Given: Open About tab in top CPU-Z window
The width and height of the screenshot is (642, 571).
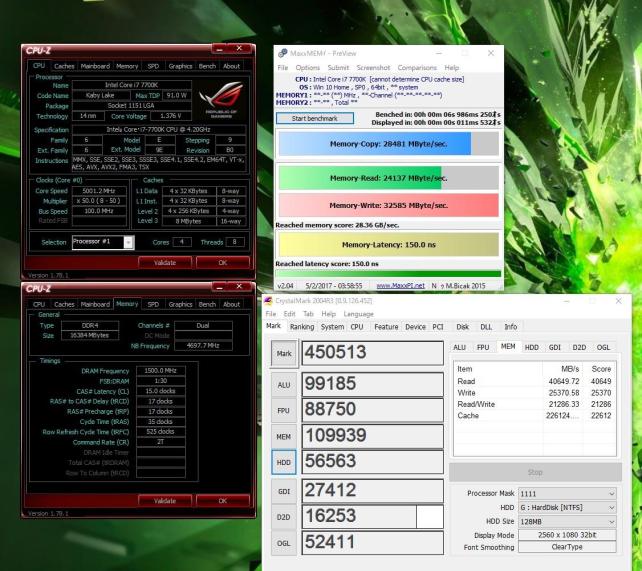Looking at the screenshot, I should 231,66.
